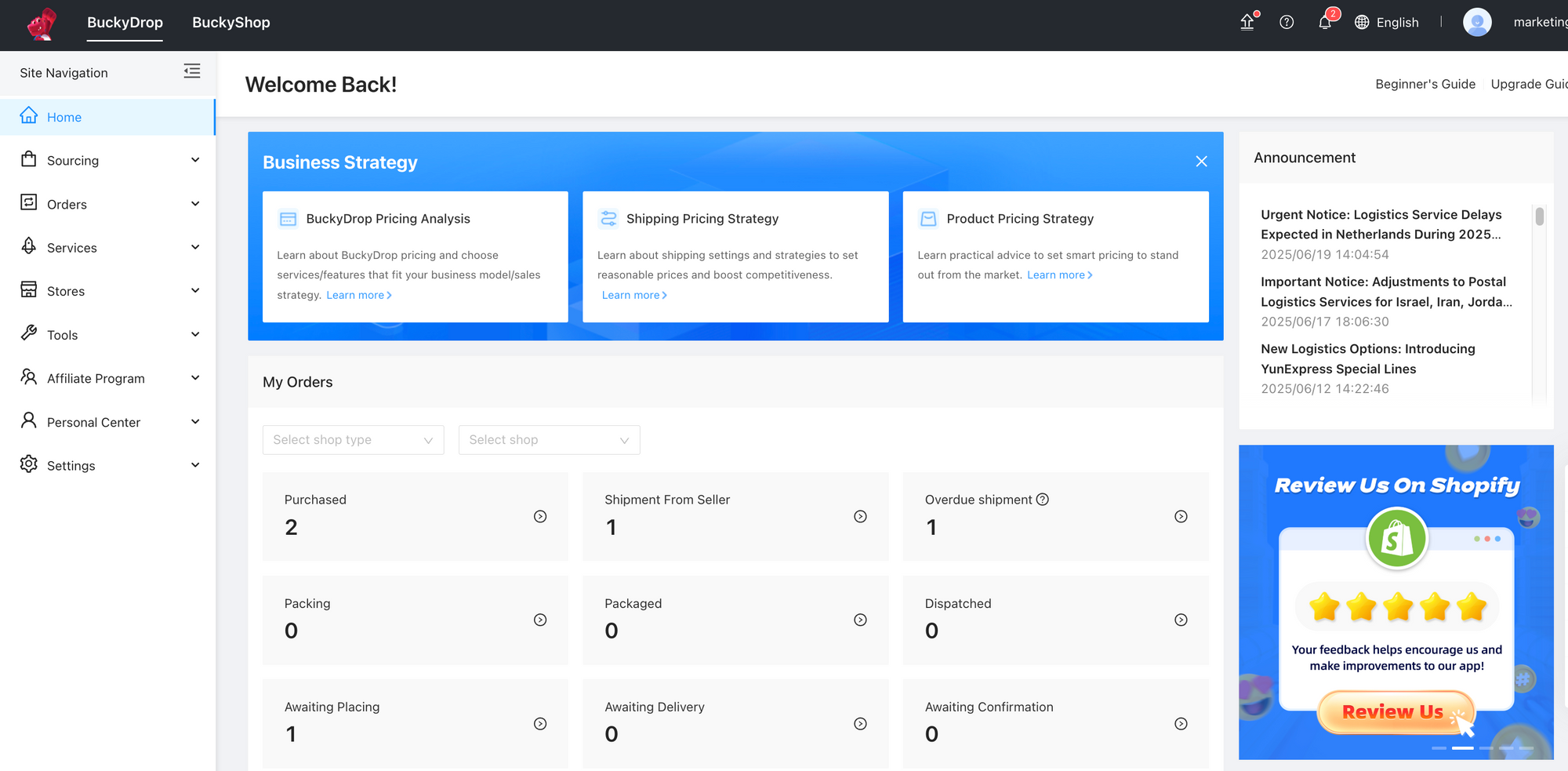Open Awaiting Delivery arrow icon

point(861,724)
